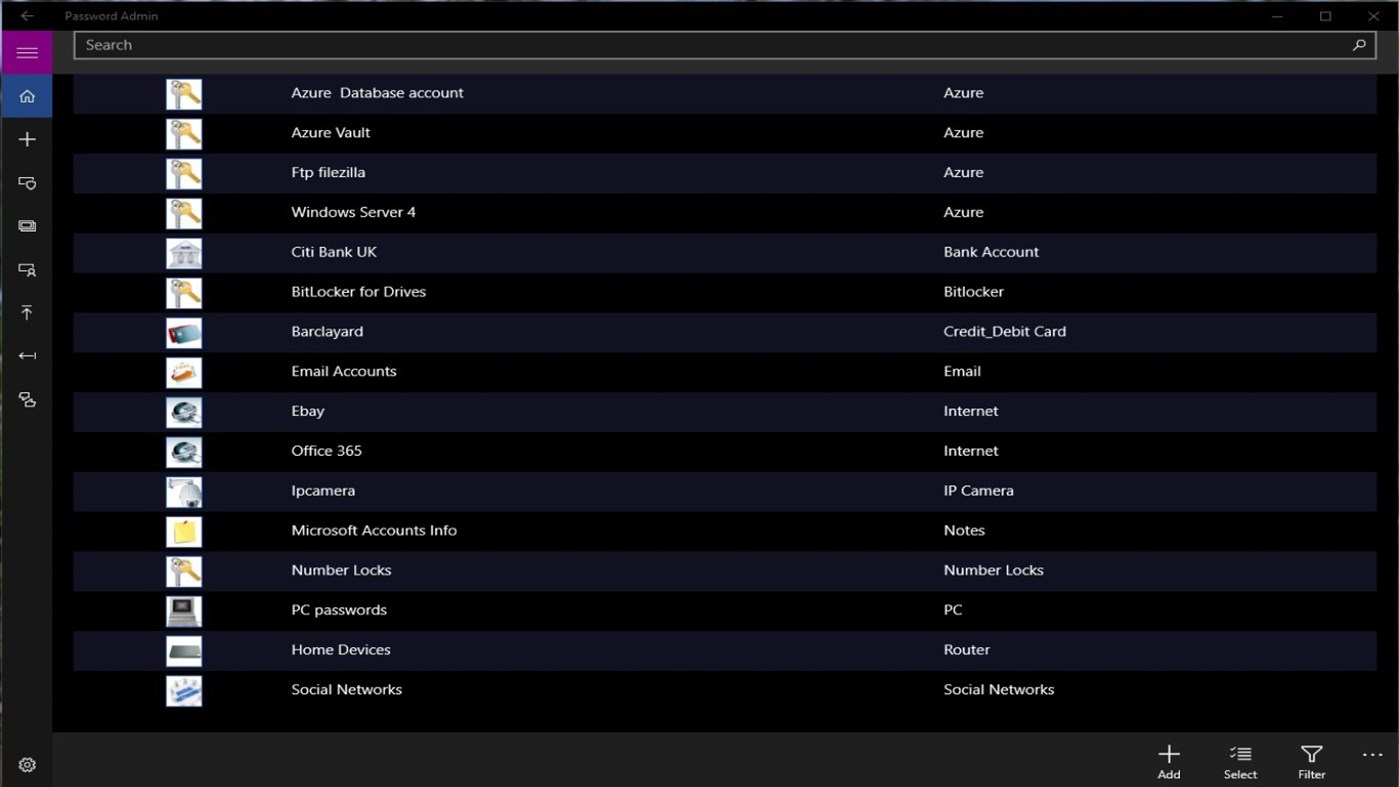The width and height of the screenshot is (1399, 787).
Task: Select the Microsoft Accounts Info entry name
Action: (x=374, y=530)
